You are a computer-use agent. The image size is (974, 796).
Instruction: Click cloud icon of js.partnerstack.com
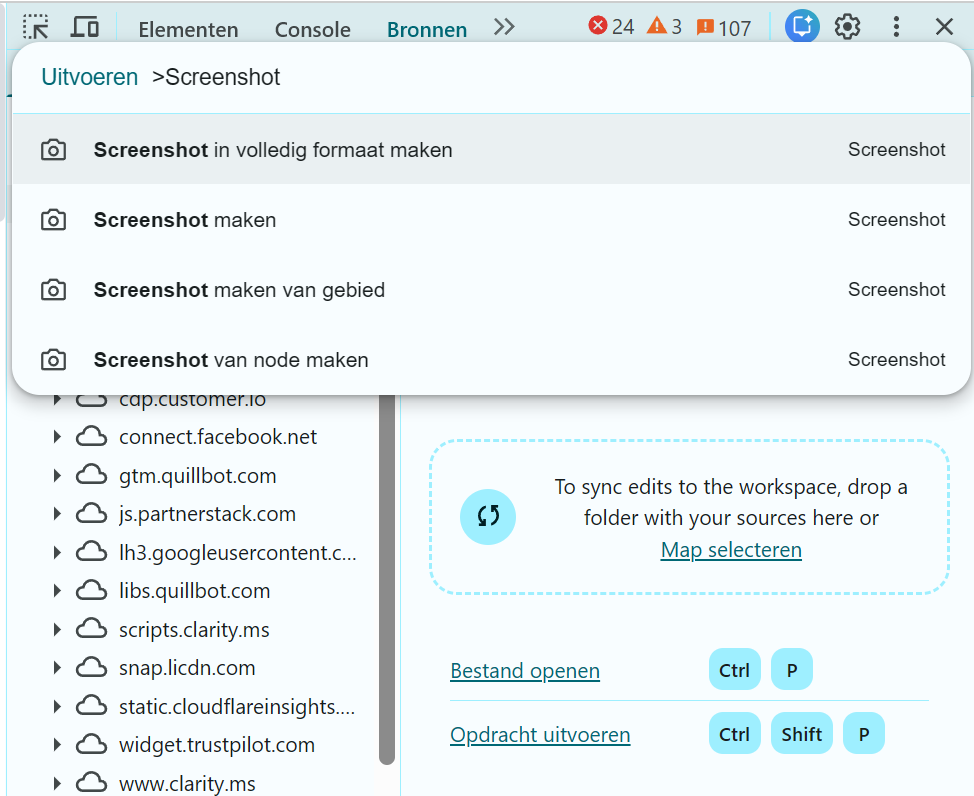[91, 514]
